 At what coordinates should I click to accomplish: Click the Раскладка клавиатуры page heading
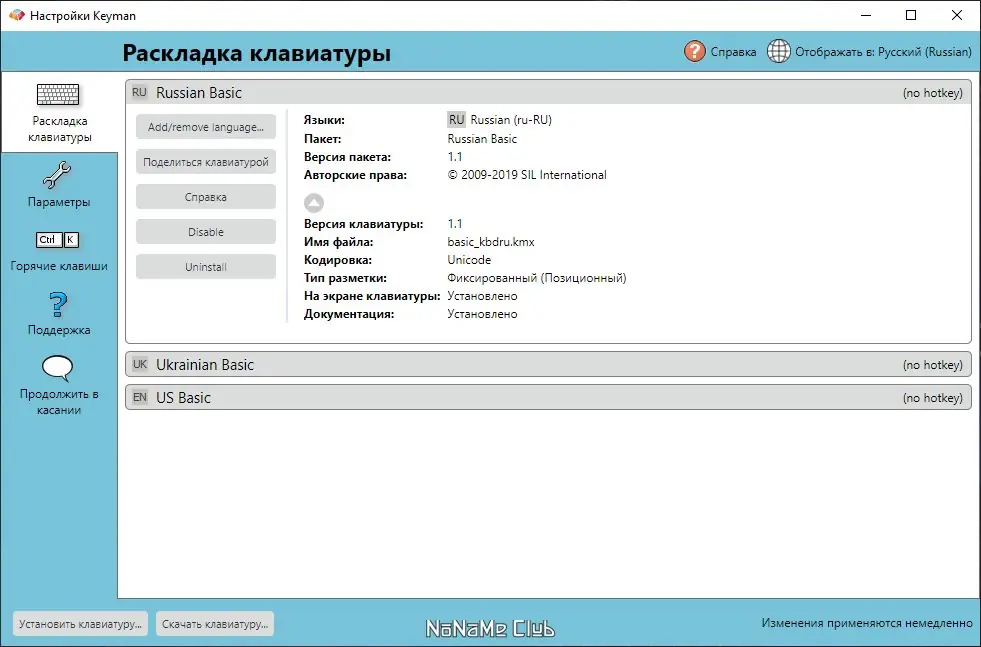coord(257,53)
